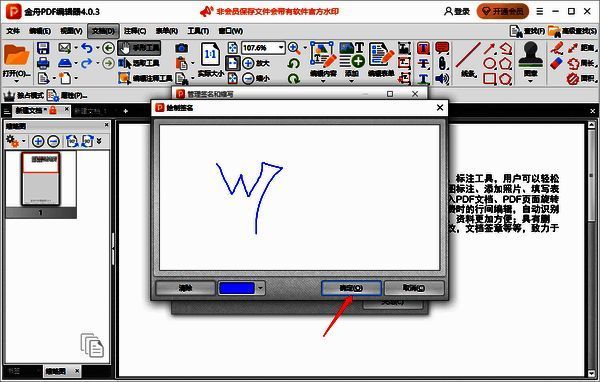Select the eraser tool icon

[556, 64]
